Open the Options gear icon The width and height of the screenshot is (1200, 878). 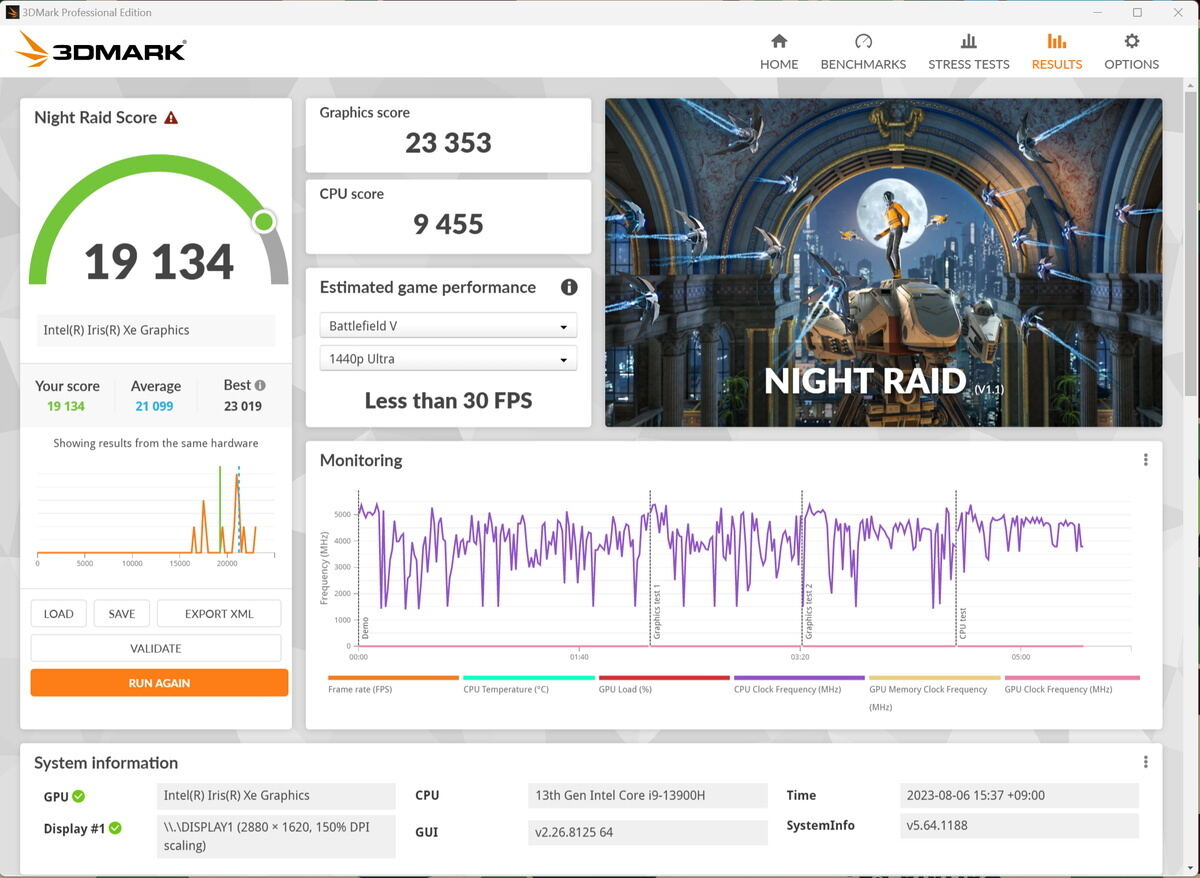pos(1131,41)
